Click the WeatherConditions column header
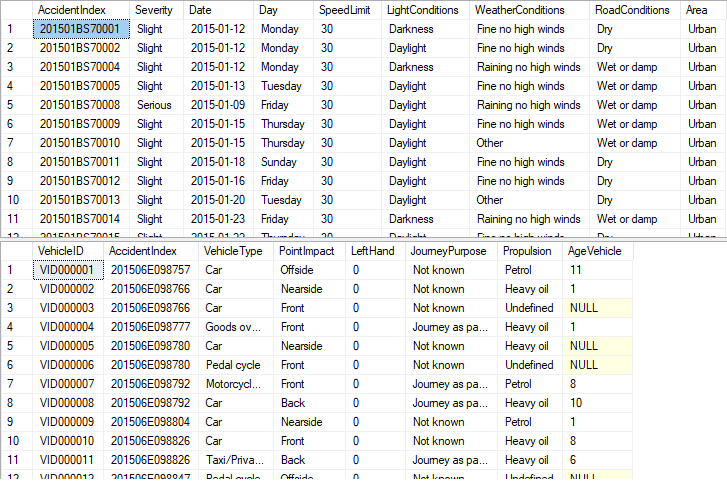This screenshot has width=727, height=481. pyautogui.click(x=529, y=10)
